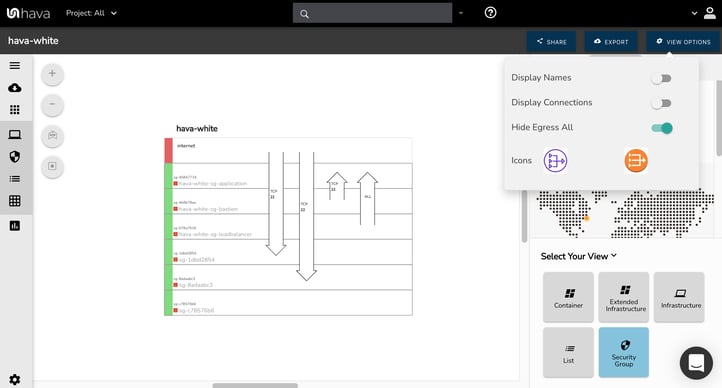This screenshot has height=388, width=722.
Task: Click the Export button
Action: click(x=611, y=41)
